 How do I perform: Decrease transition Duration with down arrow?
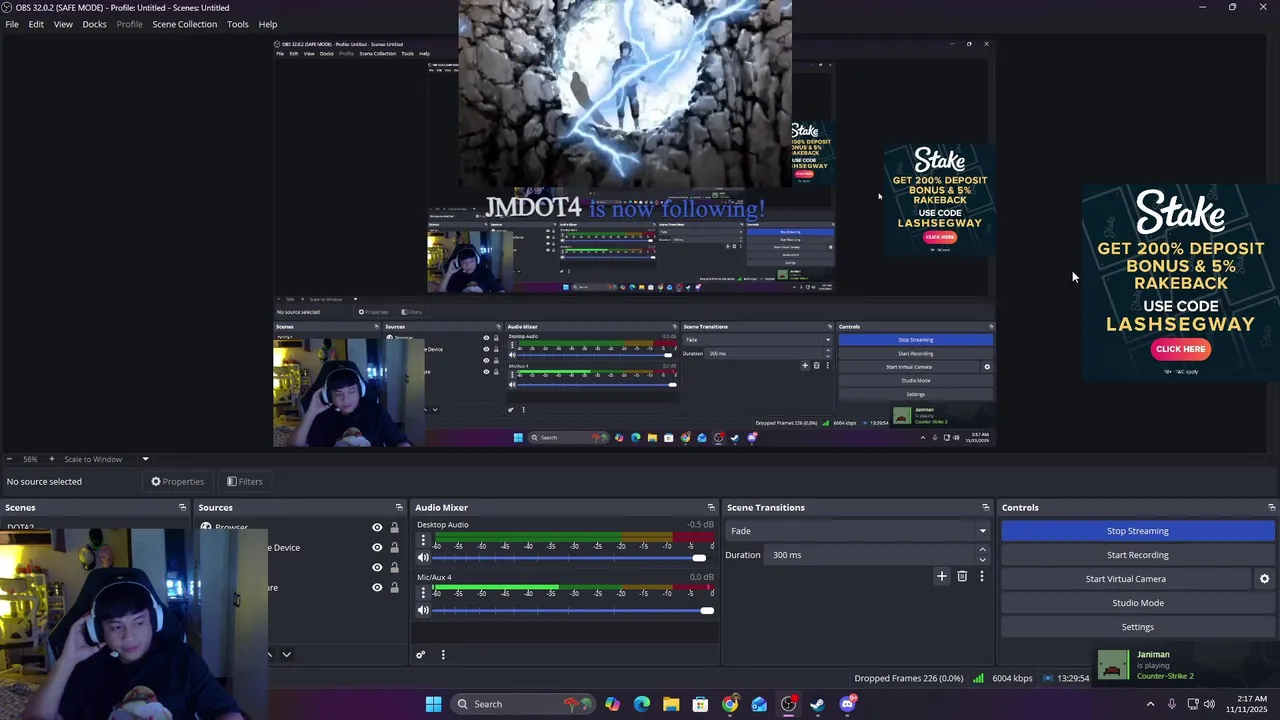982,560
